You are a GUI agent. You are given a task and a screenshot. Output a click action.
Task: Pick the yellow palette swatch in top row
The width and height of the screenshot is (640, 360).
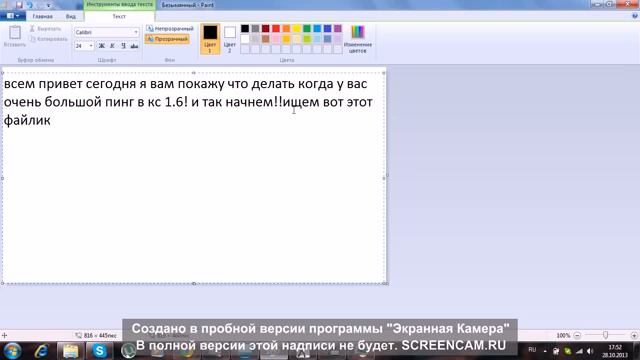pos(297,29)
